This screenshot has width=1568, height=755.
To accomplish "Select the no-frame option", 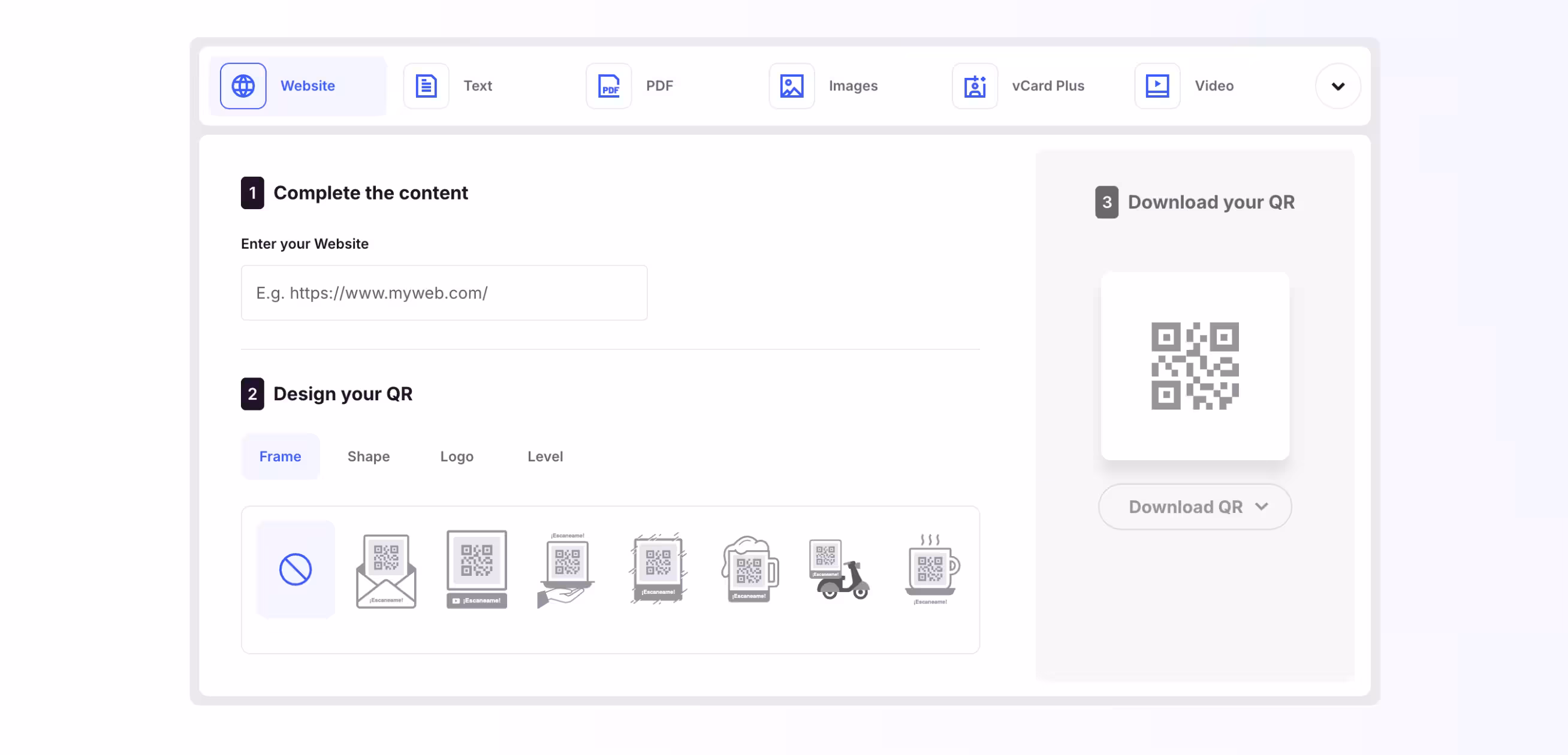I will 295,569.
